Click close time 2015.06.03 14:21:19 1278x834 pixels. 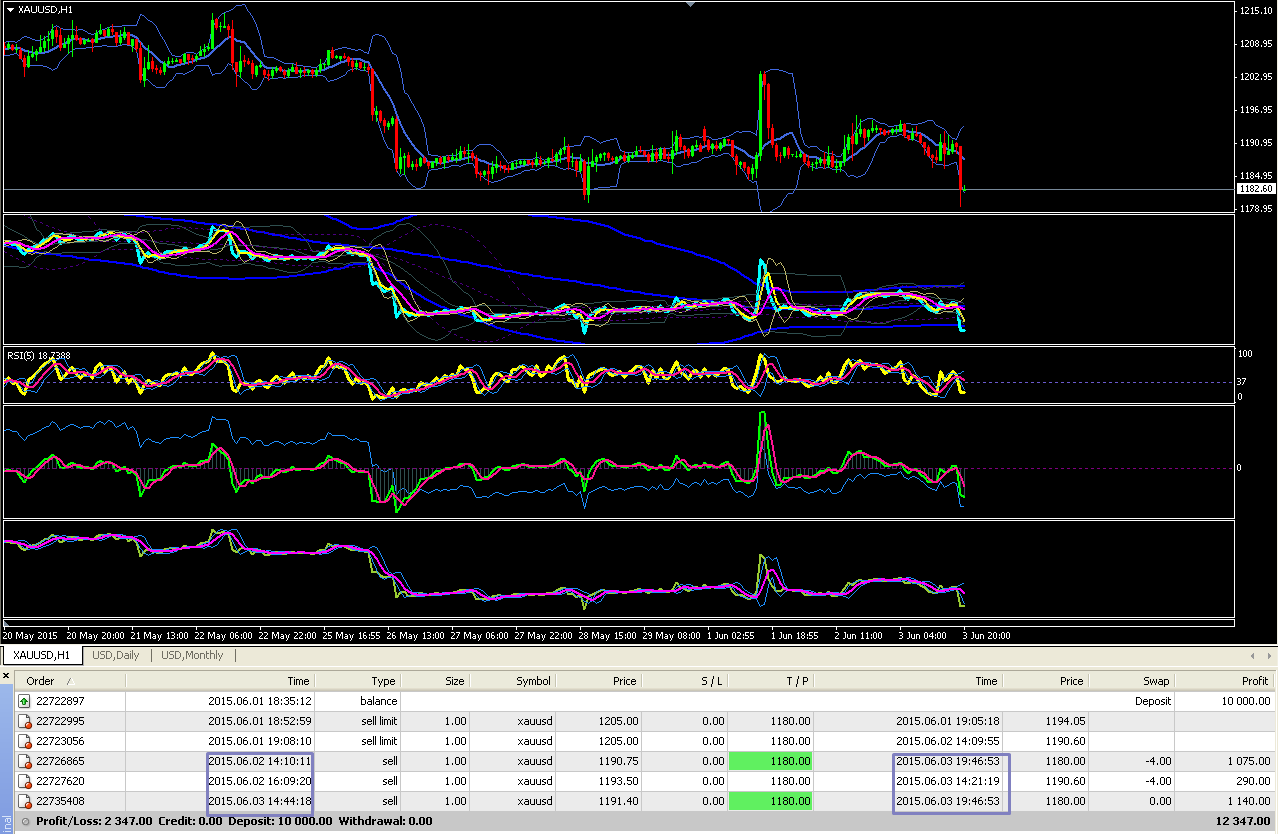946,781
